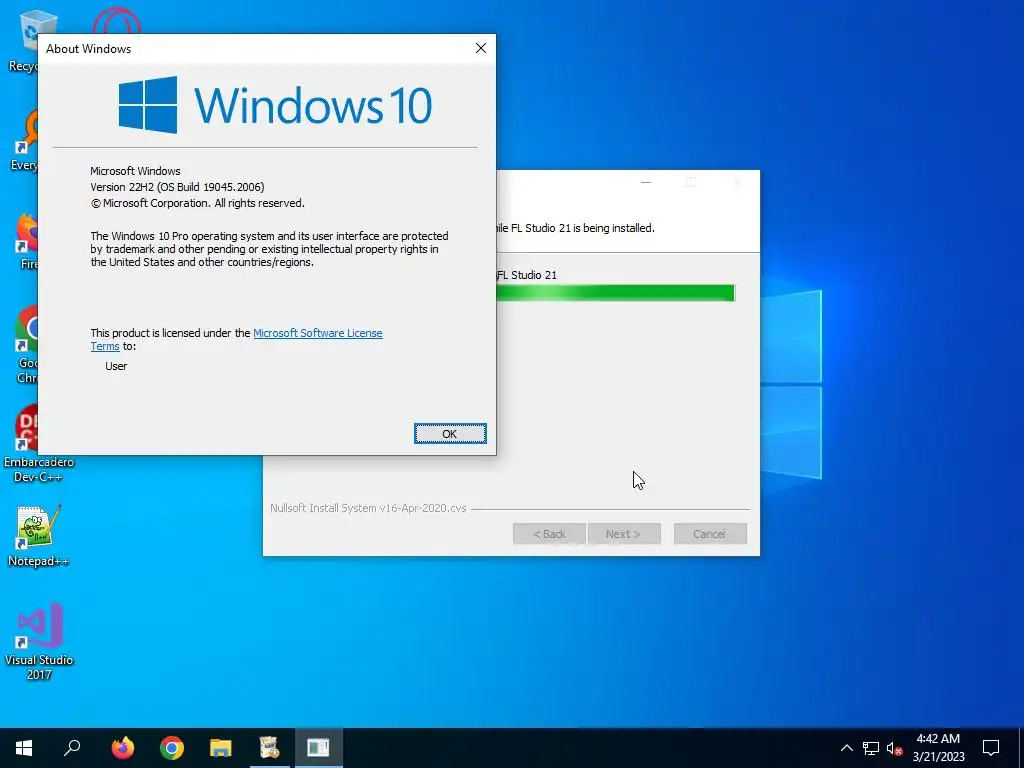Screen dimensions: 1024x768
Task: Click the 'FL Studio 21' label above progress bar
Action: 527,275
